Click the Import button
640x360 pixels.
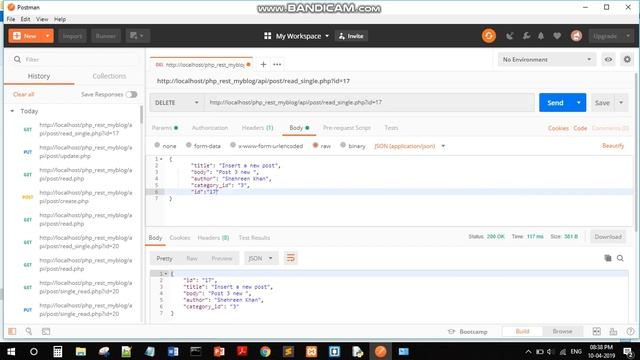[72, 36]
